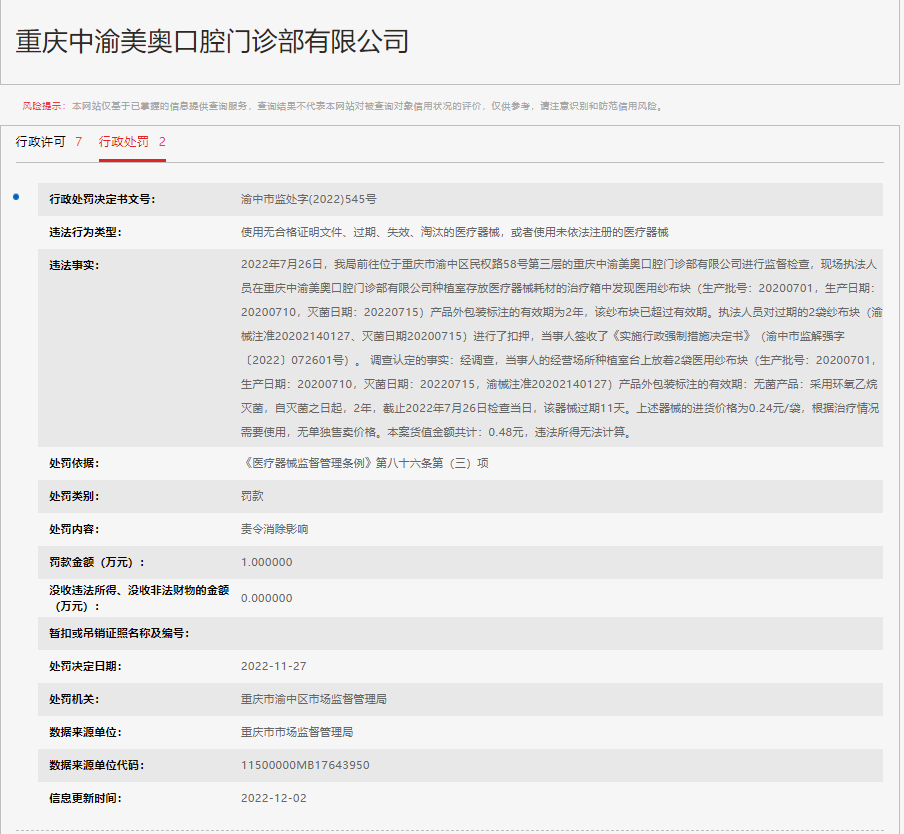Click the 暂扣或吊销证照名称及编号 row label

coord(119,633)
